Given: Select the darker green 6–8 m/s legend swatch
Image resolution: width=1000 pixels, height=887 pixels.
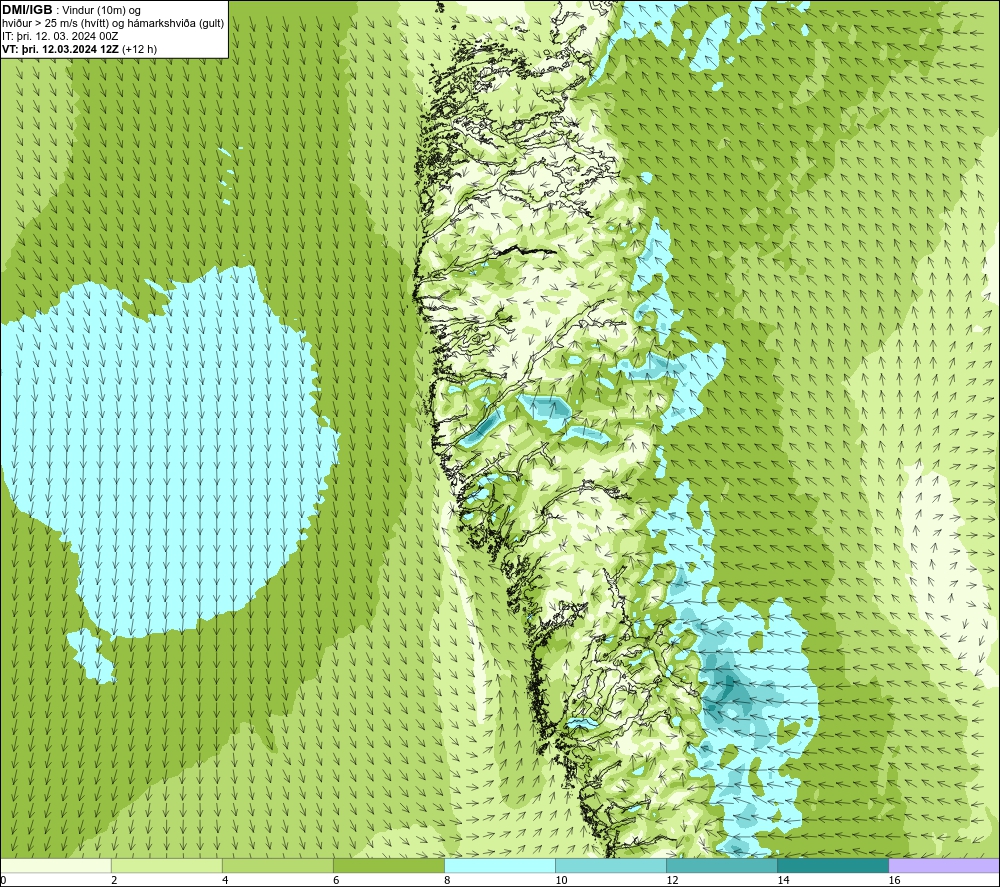Looking at the screenshot, I should pyautogui.click(x=389, y=865).
